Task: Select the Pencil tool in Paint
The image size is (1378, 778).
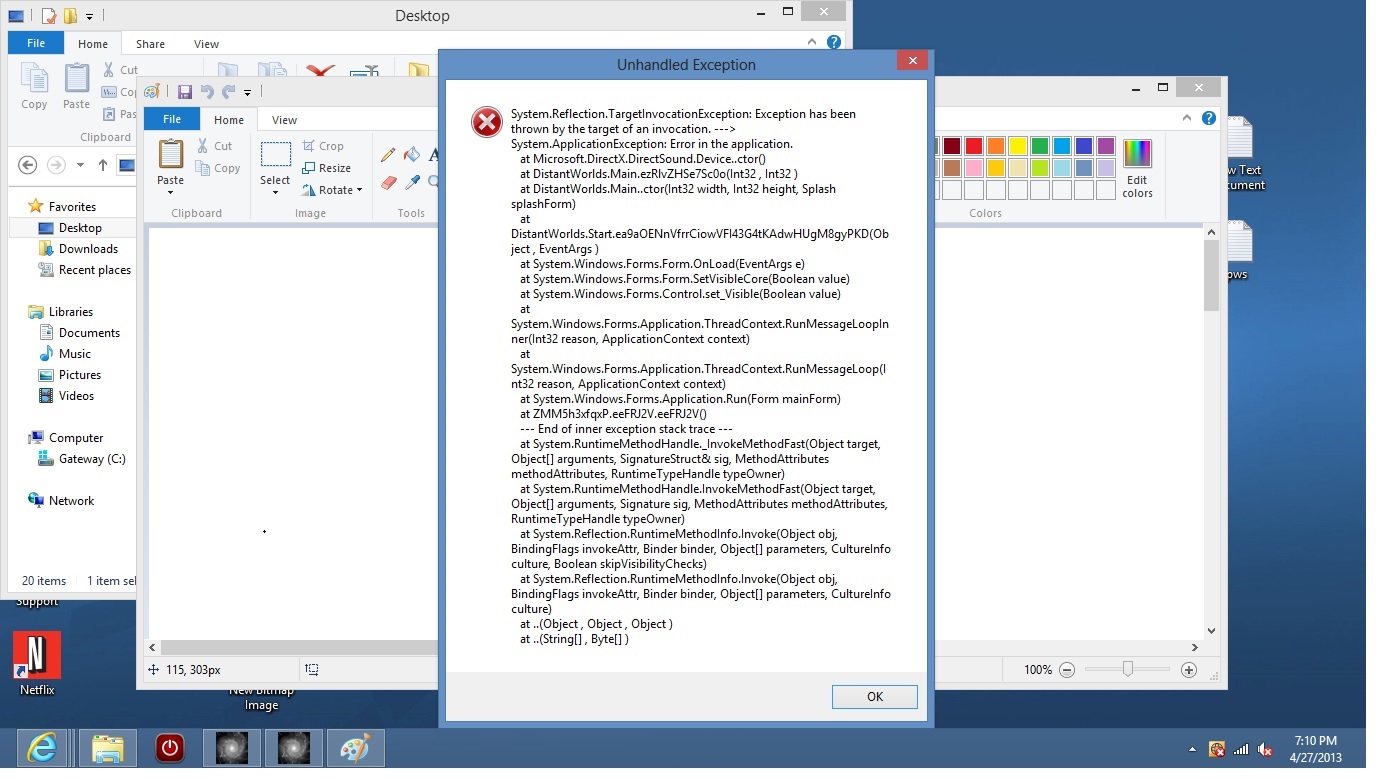Action: tap(388, 155)
